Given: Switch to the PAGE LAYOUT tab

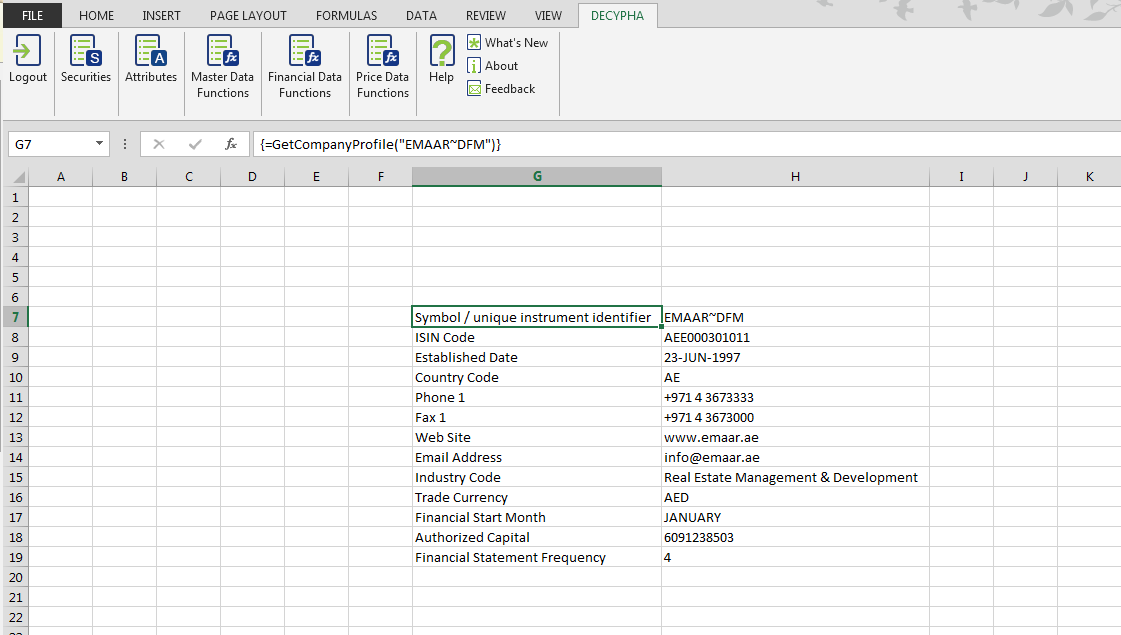Looking at the screenshot, I should click(248, 16).
